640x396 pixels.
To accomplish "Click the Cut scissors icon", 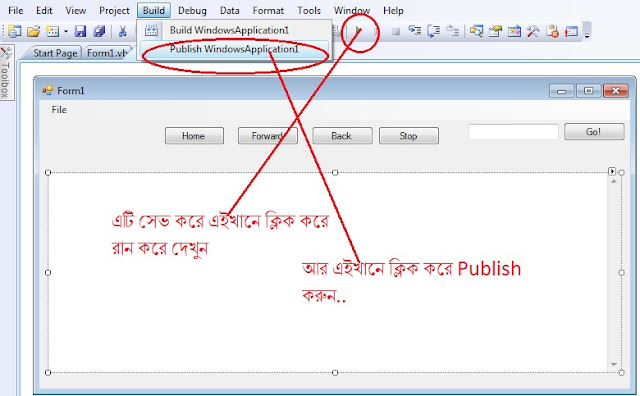I will pos(122,31).
